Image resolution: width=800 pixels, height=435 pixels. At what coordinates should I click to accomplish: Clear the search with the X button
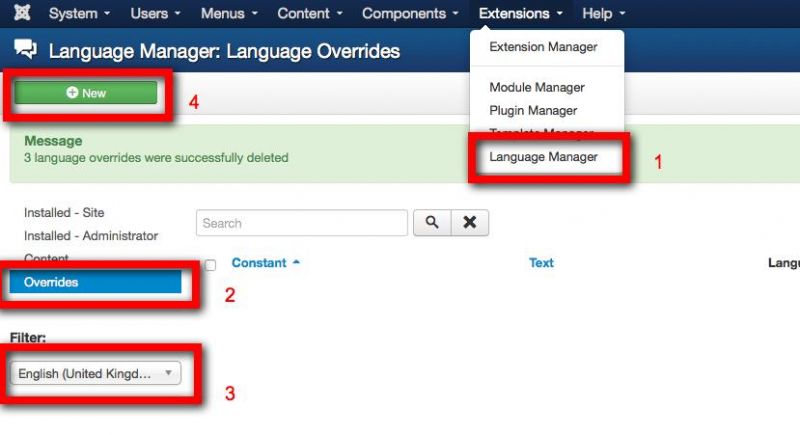[470, 223]
